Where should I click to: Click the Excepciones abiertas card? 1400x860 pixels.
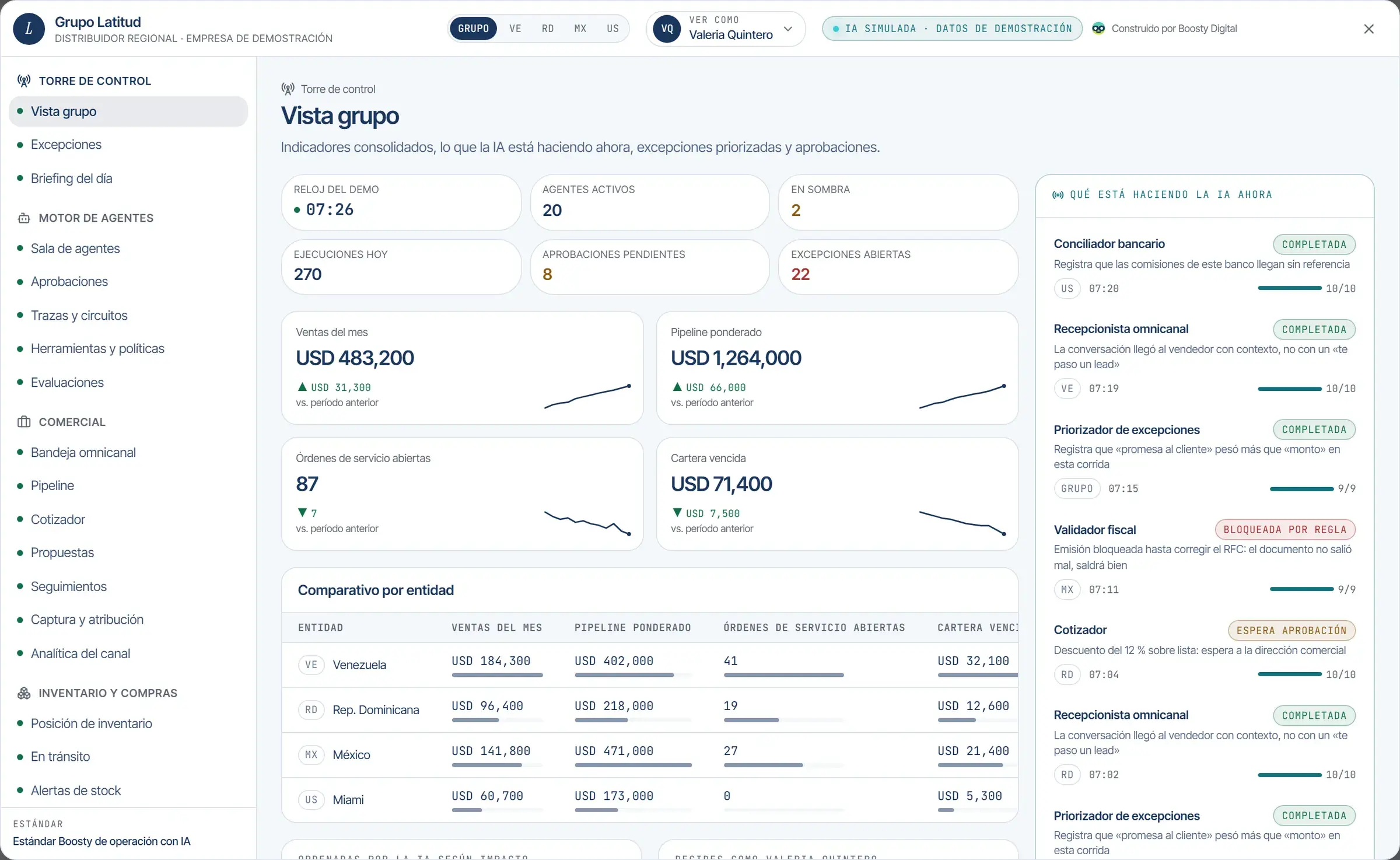click(x=898, y=267)
